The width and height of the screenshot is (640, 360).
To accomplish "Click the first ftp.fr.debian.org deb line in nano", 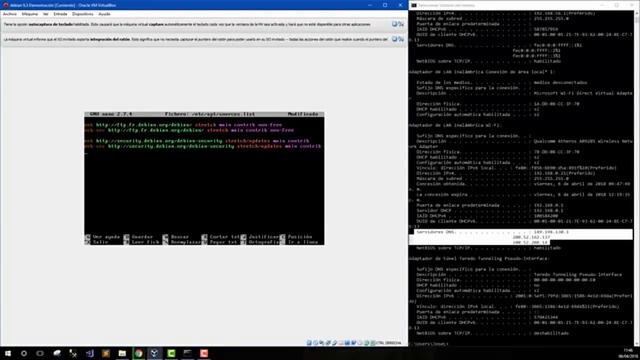I will click(183, 125).
